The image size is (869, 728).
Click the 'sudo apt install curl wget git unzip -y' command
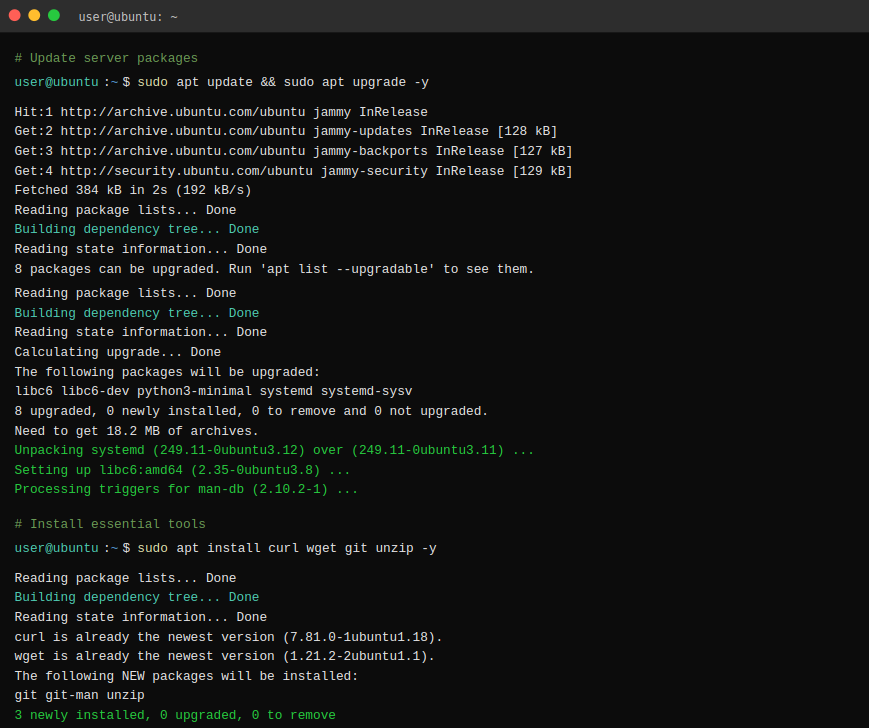[x=287, y=548]
